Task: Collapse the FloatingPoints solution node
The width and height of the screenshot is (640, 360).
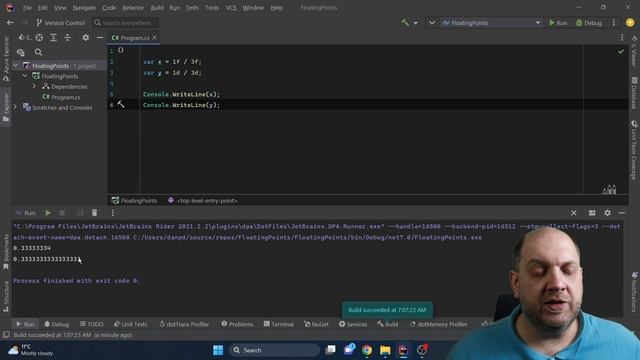Action: (16, 66)
